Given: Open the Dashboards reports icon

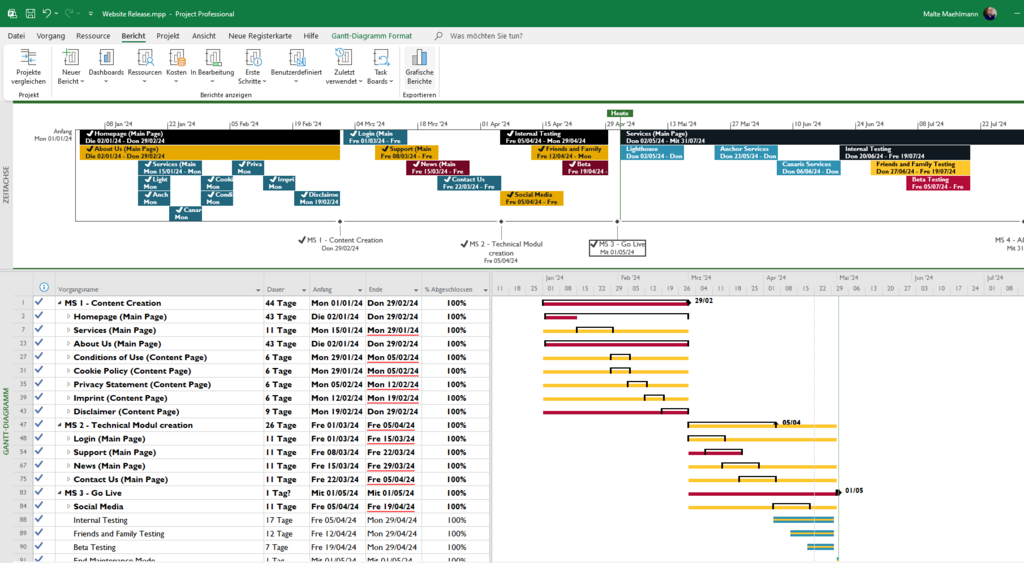Looking at the screenshot, I should 106,66.
